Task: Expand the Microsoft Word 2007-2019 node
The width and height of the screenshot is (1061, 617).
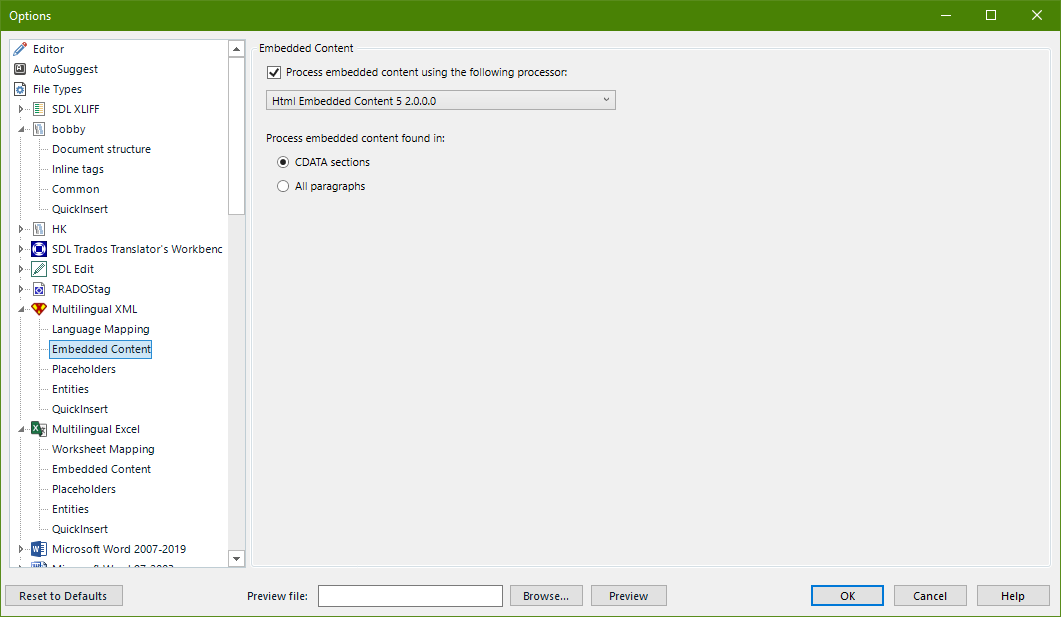Action: click(x=21, y=549)
